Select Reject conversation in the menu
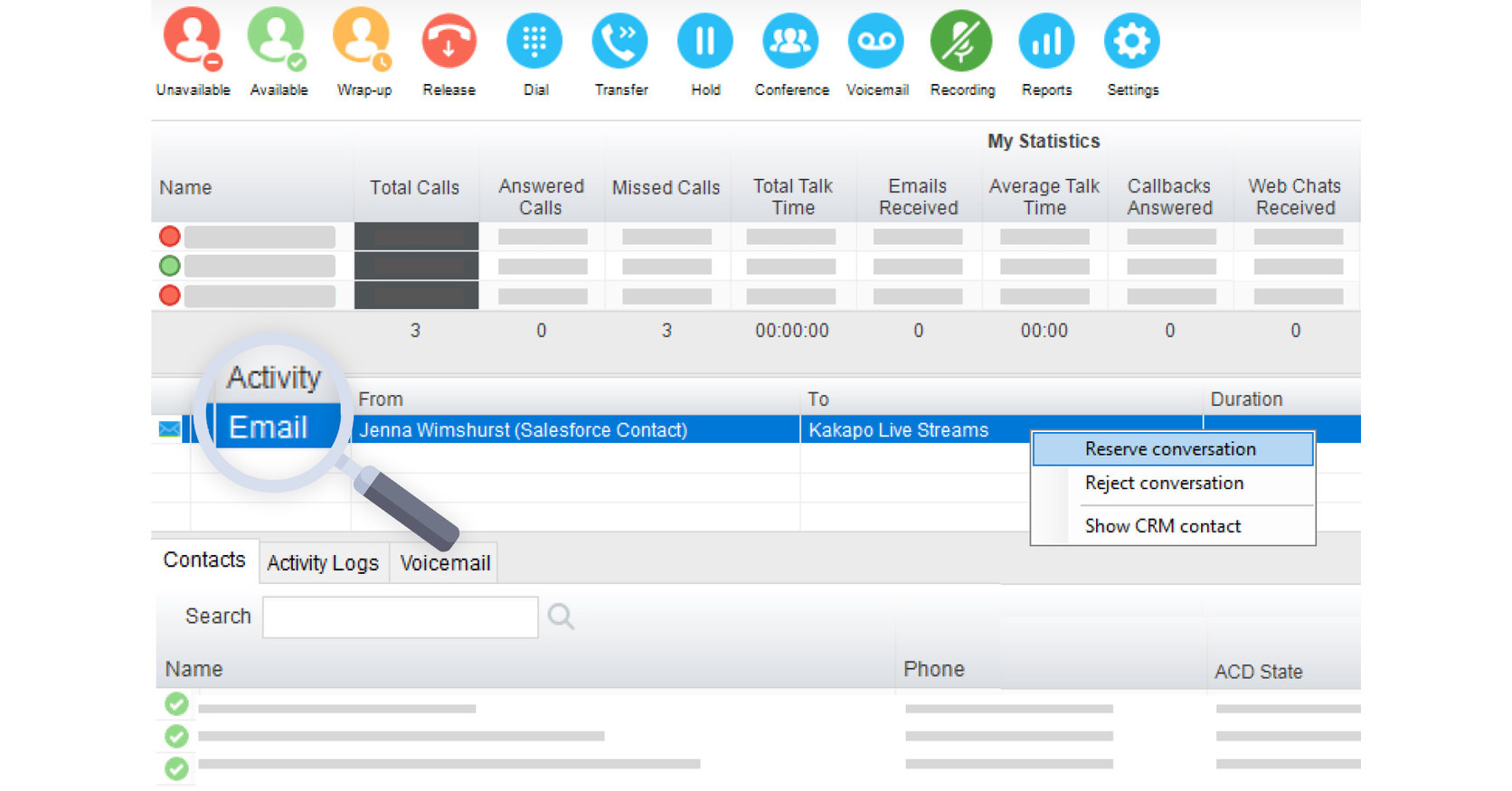Screen dimensions: 1512x791 point(1164,484)
